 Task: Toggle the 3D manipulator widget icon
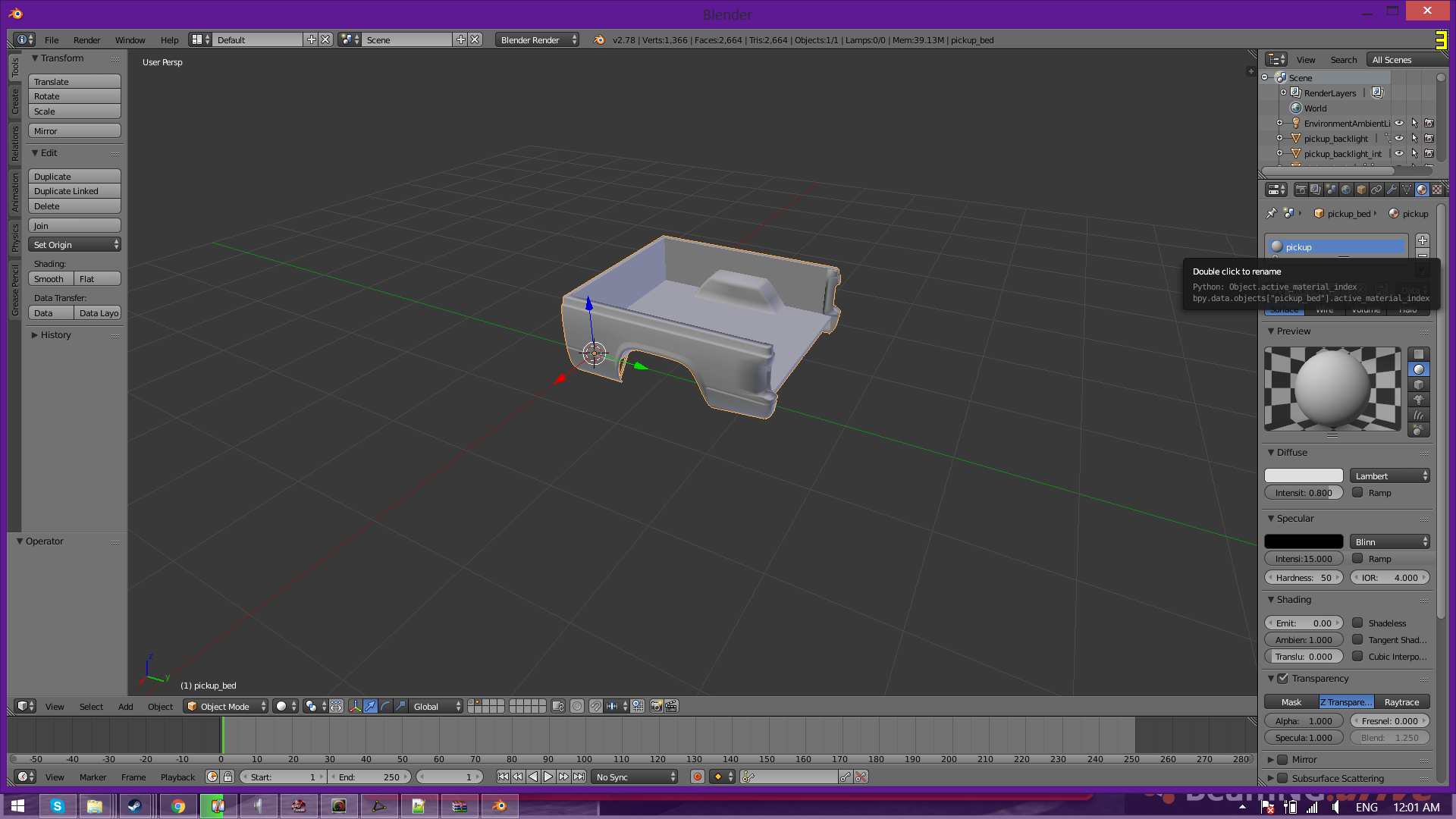[355, 706]
